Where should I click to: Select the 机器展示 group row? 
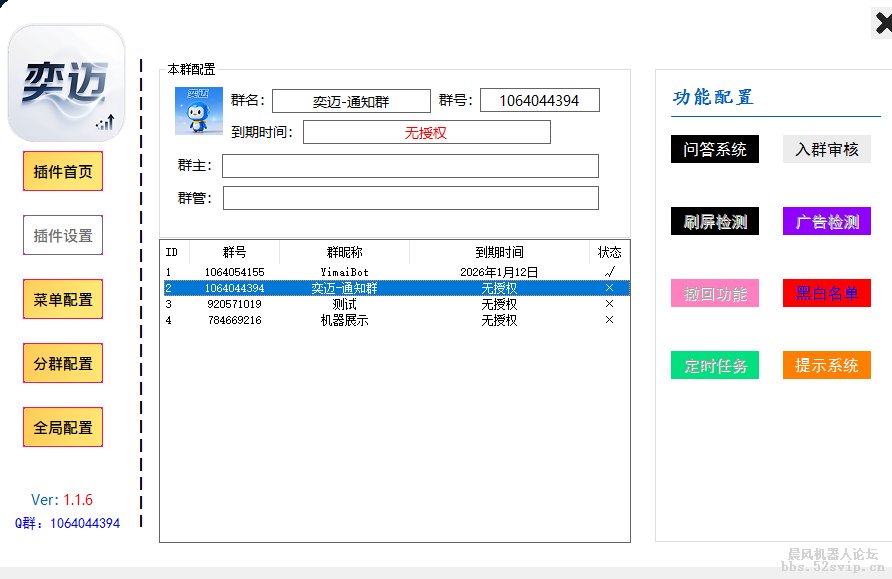[344, 320]
